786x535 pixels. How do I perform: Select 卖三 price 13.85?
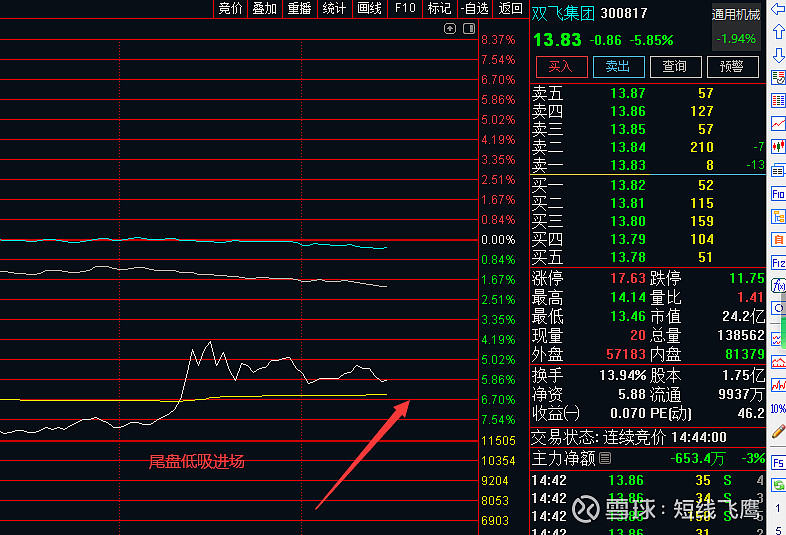[x=628, y=129]
